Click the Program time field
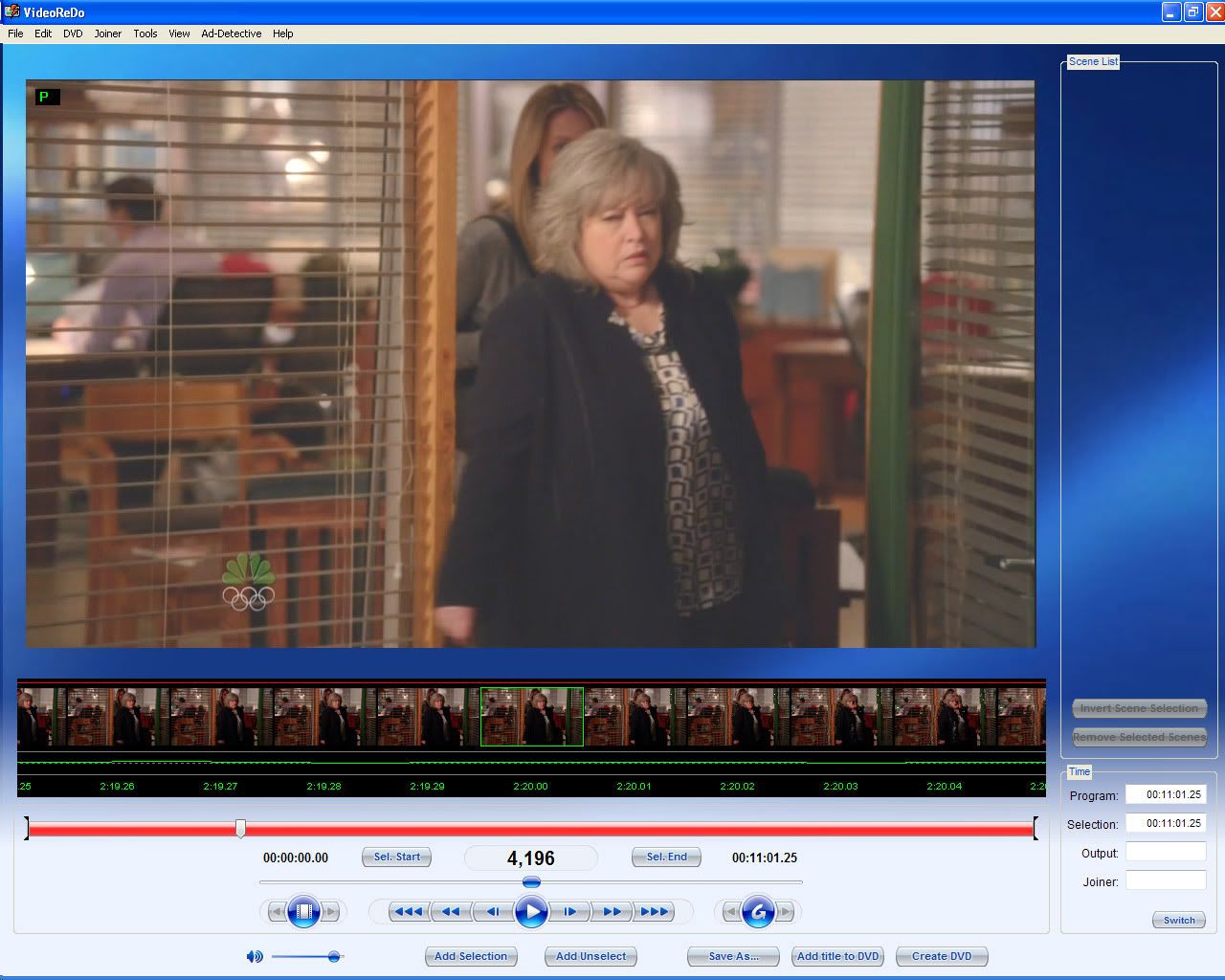 coord(1166,794)
